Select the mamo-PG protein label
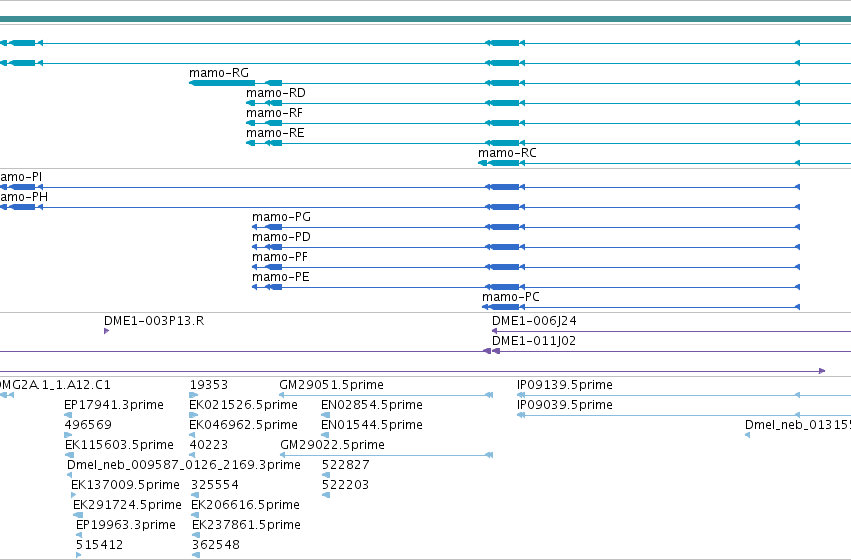Image resolution: width=851 pixels, height=560 pixels. click(x=281, y=217)
